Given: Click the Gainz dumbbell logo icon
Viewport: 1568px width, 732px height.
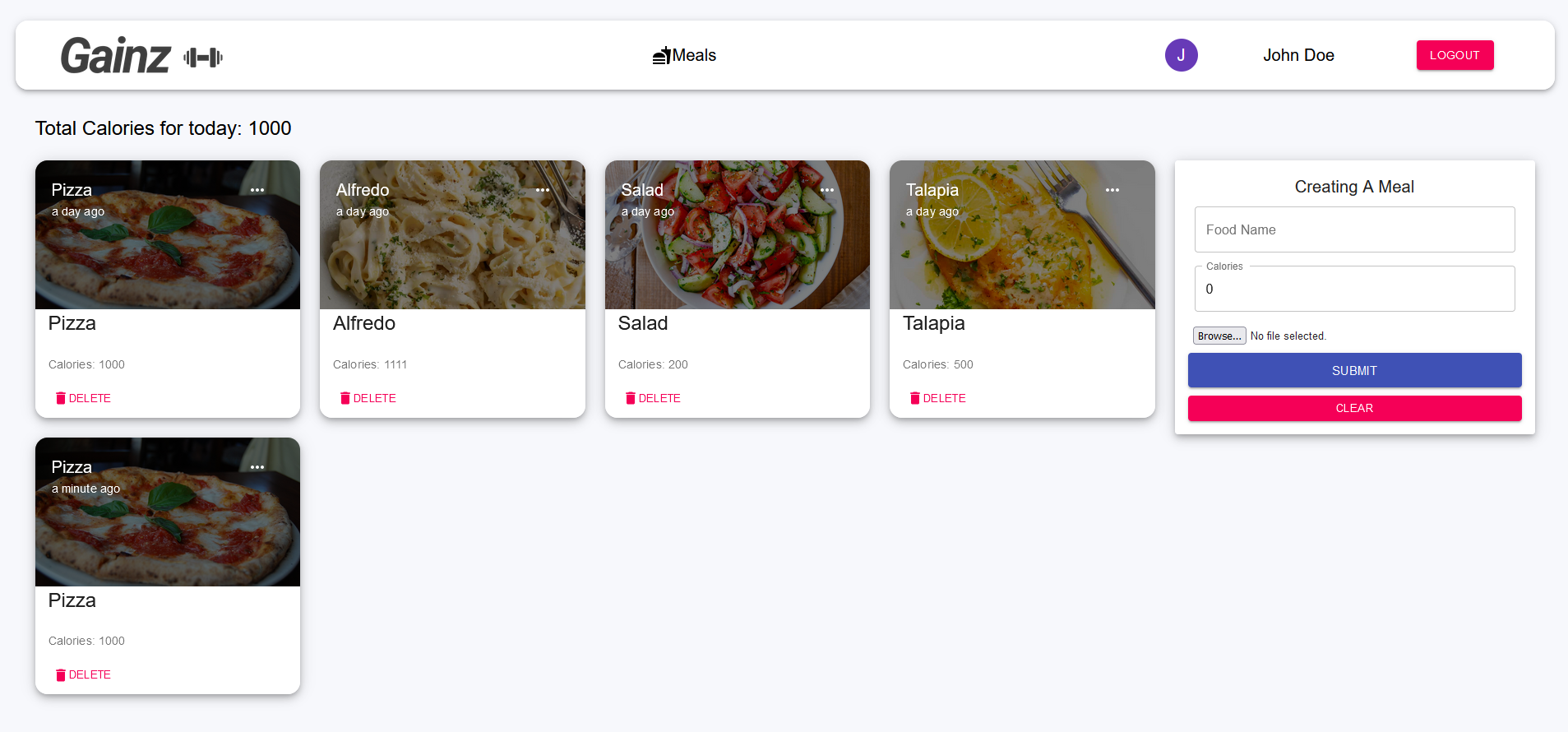Looking at the screenshot, I should pyautogui.click(x=202, y=57).
